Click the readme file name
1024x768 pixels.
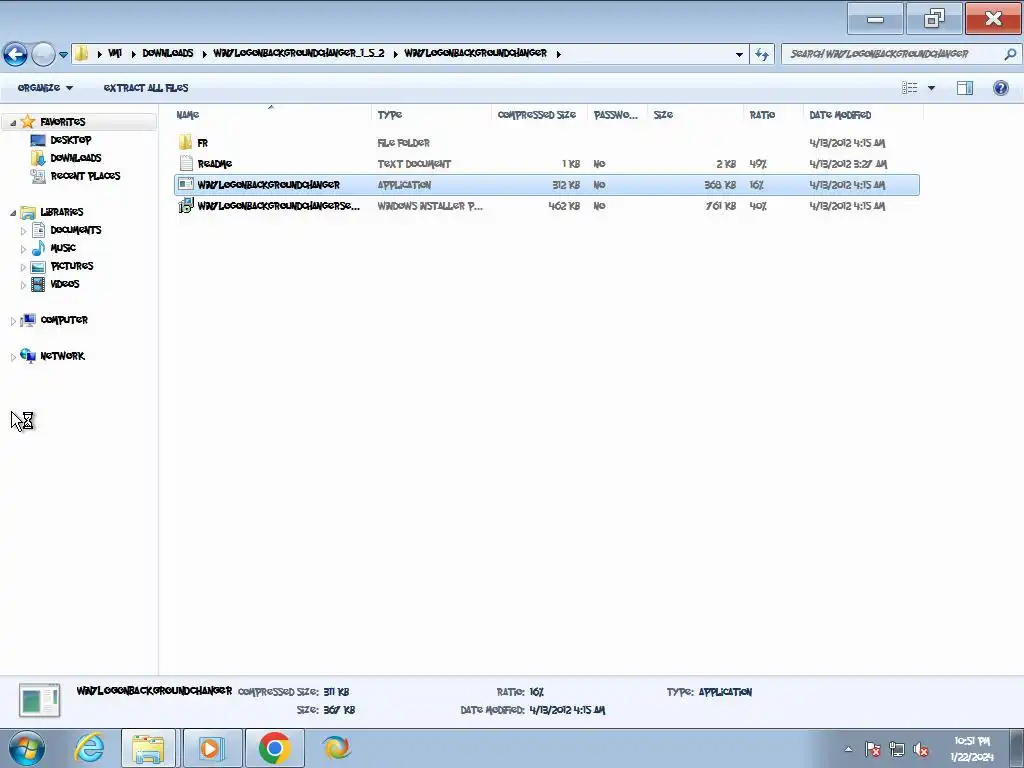pos(215,164)
